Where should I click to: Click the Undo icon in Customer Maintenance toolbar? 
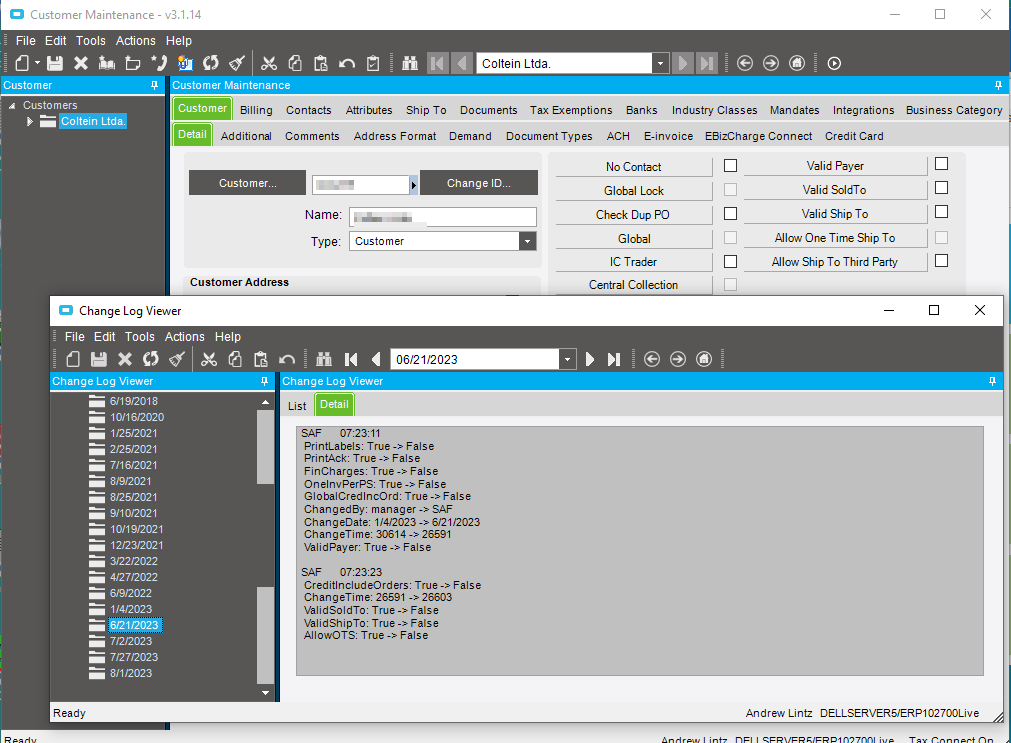347,63
